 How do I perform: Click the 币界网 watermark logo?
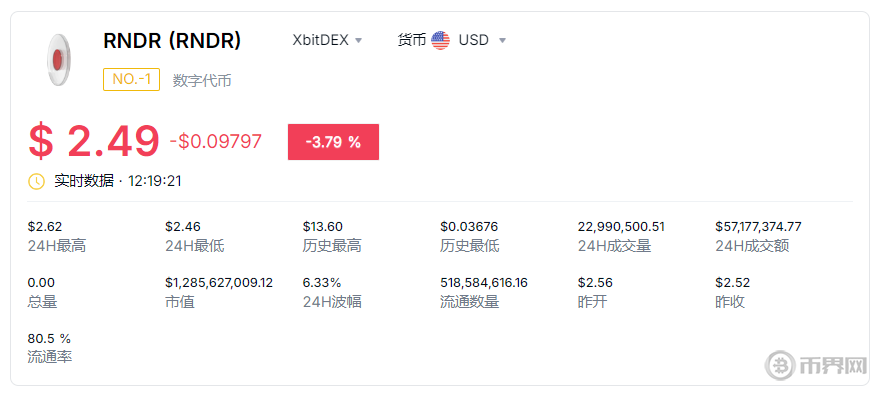click(x=816, y=366)
